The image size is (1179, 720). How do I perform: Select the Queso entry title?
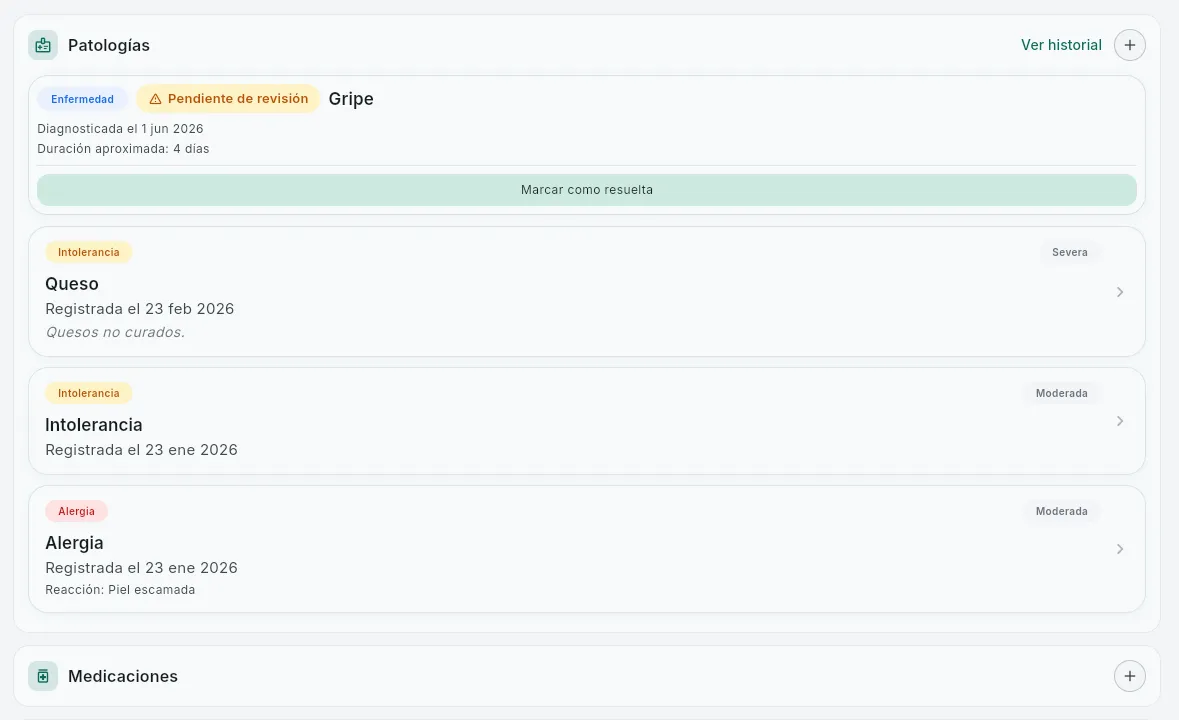pyautogui.click(x=72, y=284)
